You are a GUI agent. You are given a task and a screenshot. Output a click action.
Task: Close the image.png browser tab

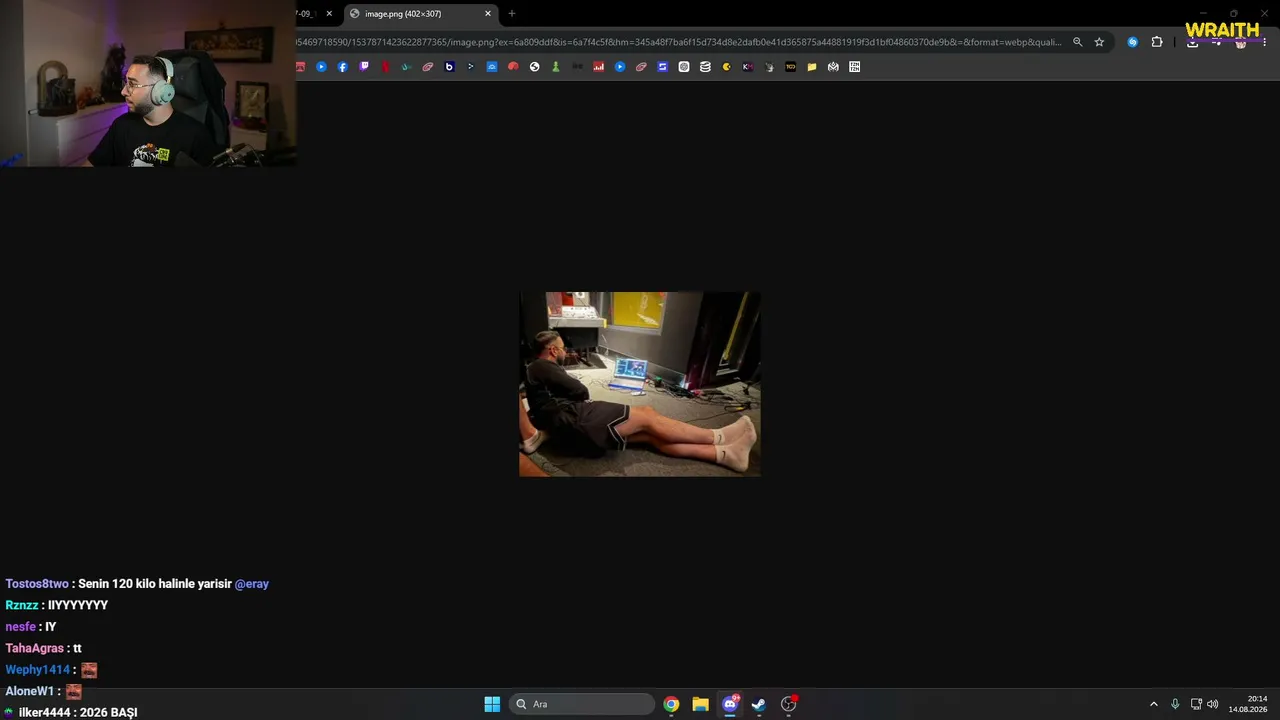[488, 14]
